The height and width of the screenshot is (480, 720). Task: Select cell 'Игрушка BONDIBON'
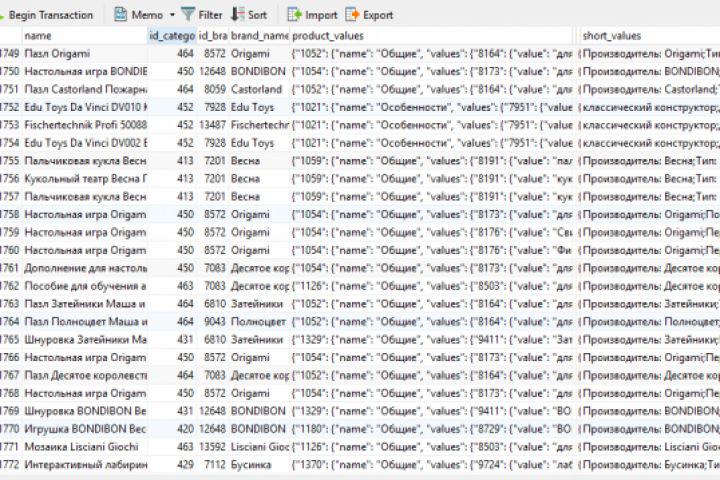click(x=84, y=429)
